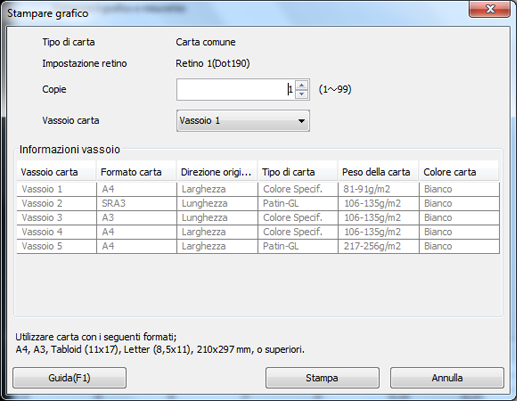Click the Colore carta column header
Viewport: 517px width, 401px height.
[x=459, y=172]
